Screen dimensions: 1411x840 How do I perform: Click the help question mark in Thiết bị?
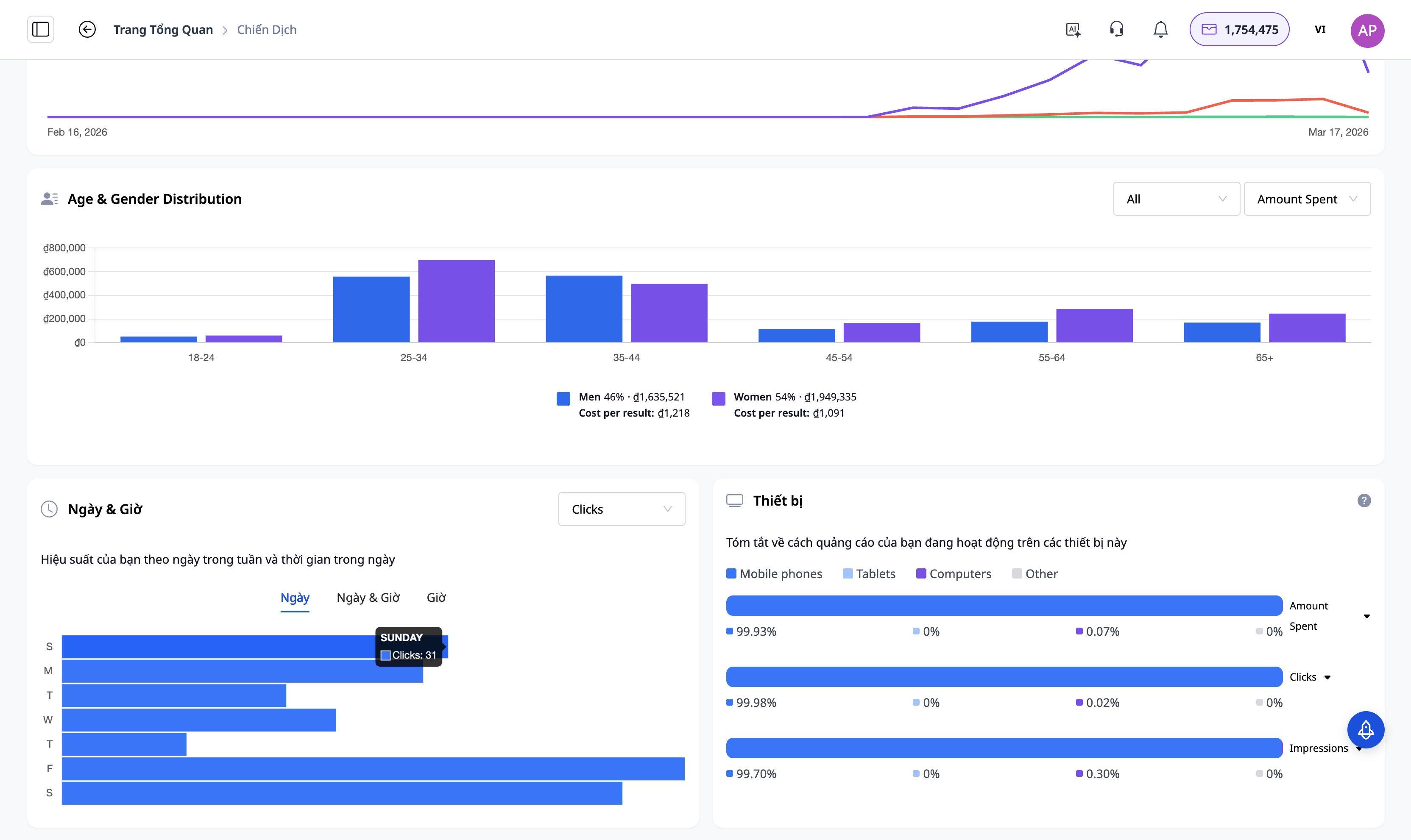point(1364,501)
